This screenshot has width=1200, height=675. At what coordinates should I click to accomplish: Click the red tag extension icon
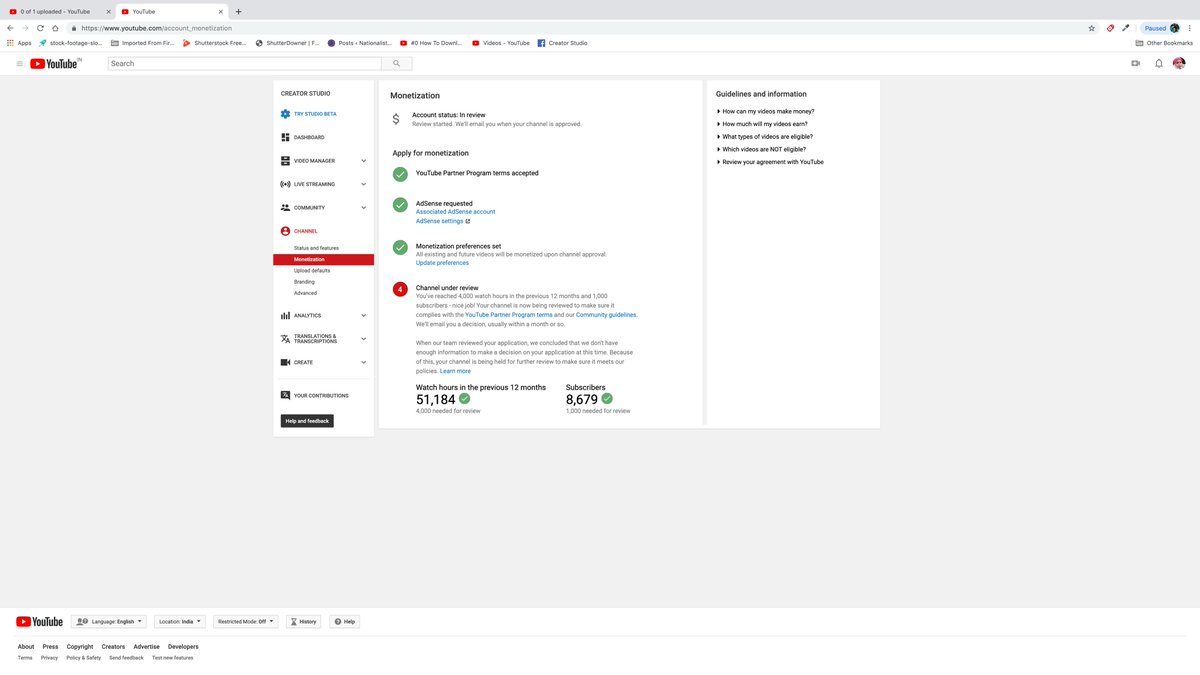(1110, 28)
